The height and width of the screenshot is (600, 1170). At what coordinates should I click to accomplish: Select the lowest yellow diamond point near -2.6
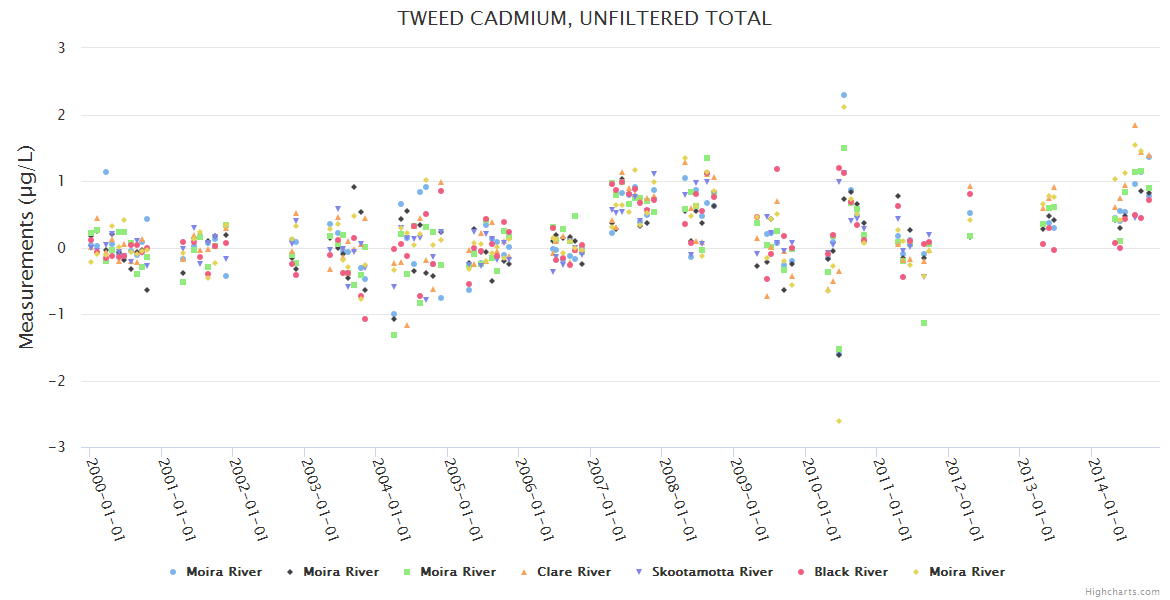[x=839, y=421]
